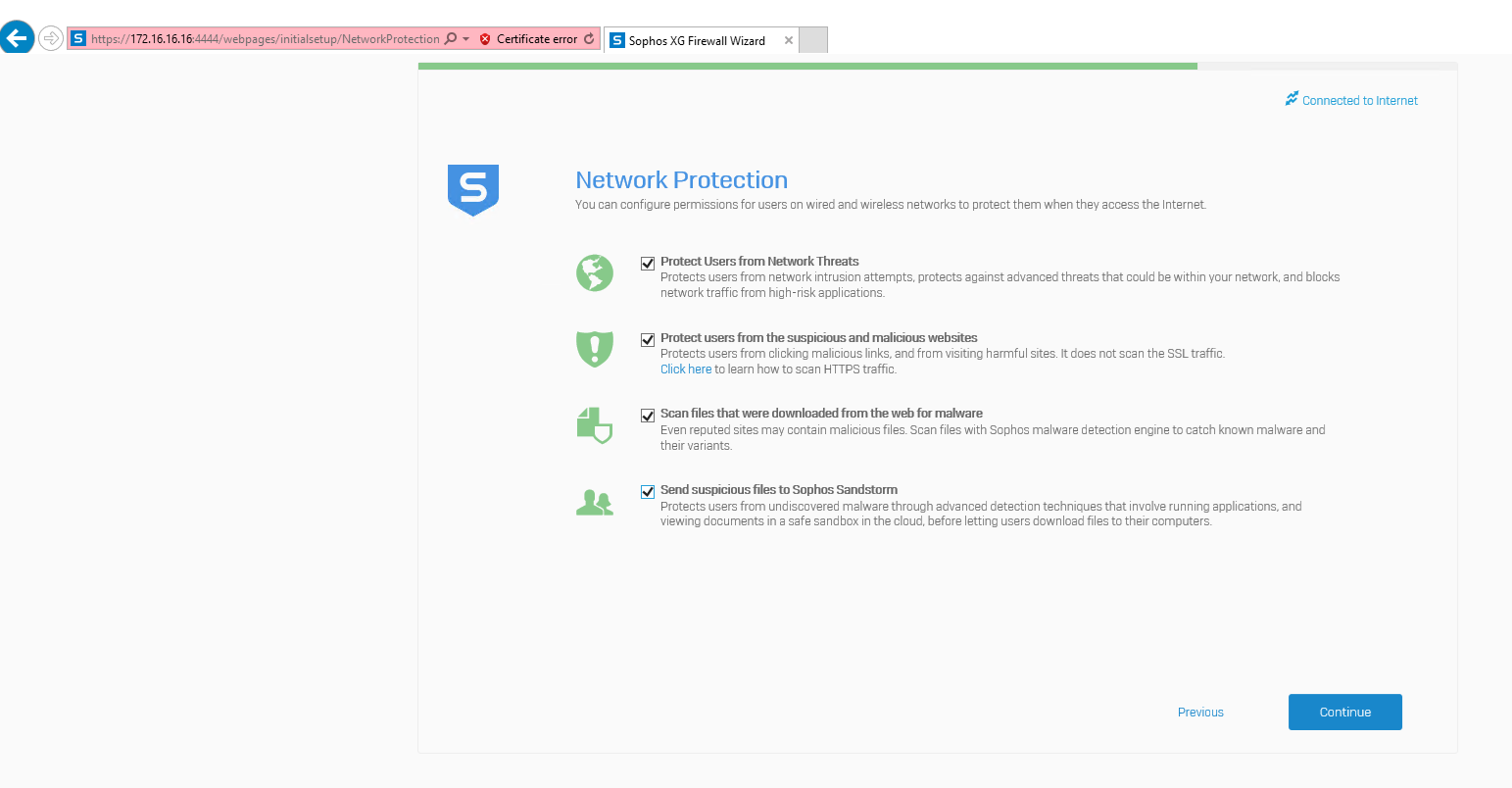Click 'Scan files that were downloaded' label text
1512x788 pixels.
821,414
